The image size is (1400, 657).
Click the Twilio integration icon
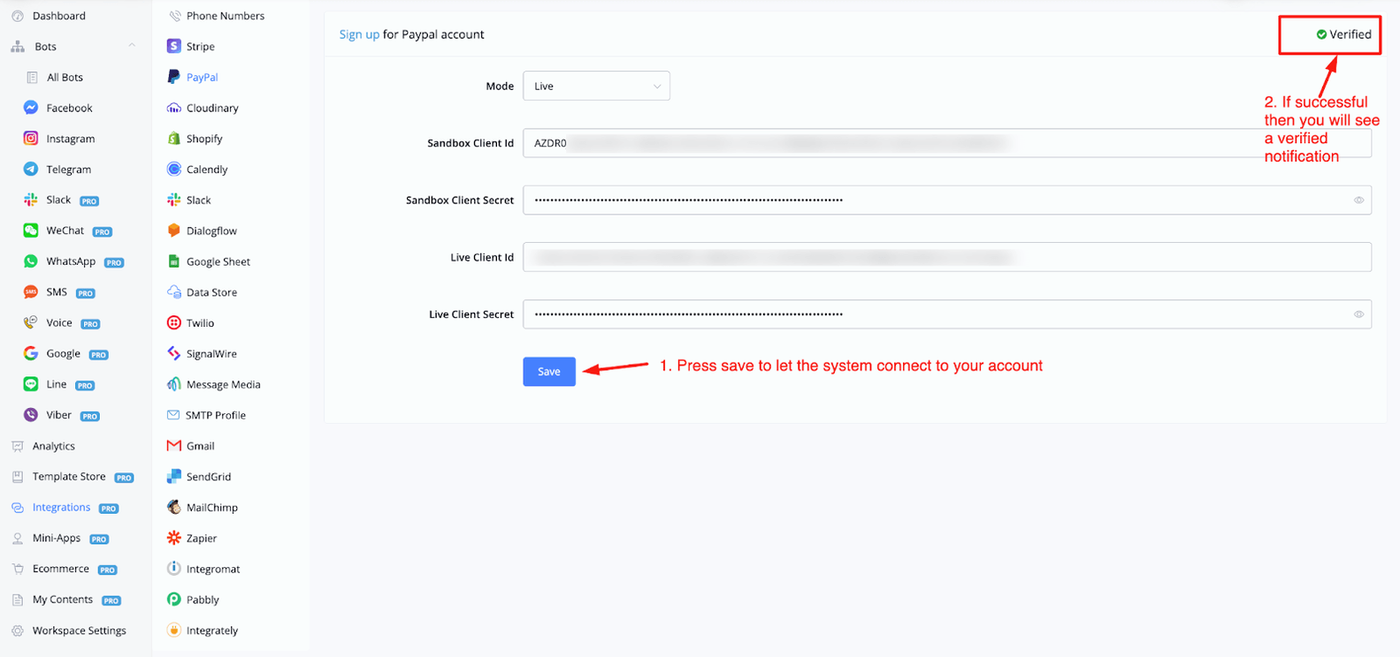pos(174,323)
